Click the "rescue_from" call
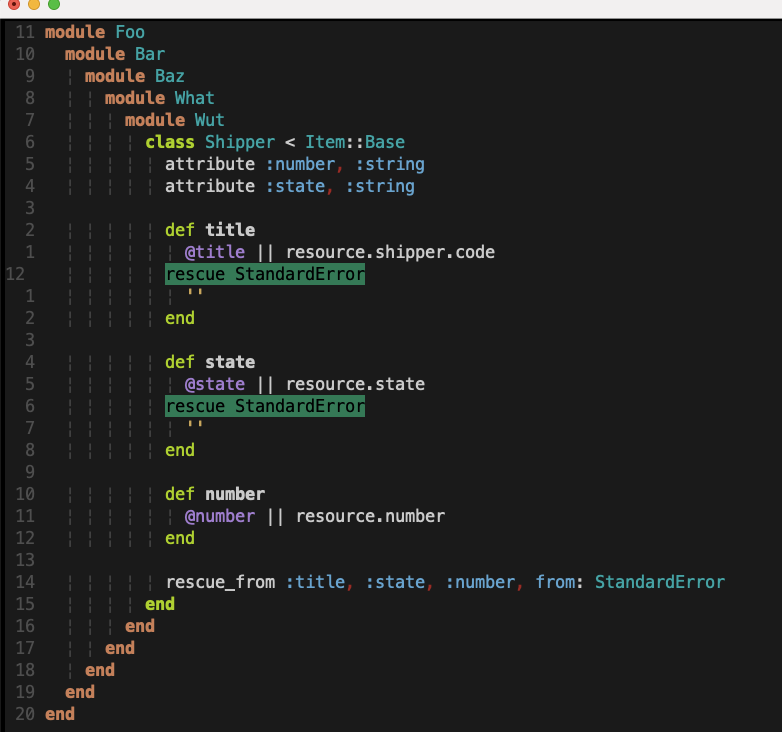This screenshot has height=732, width=782. point(220,582)
